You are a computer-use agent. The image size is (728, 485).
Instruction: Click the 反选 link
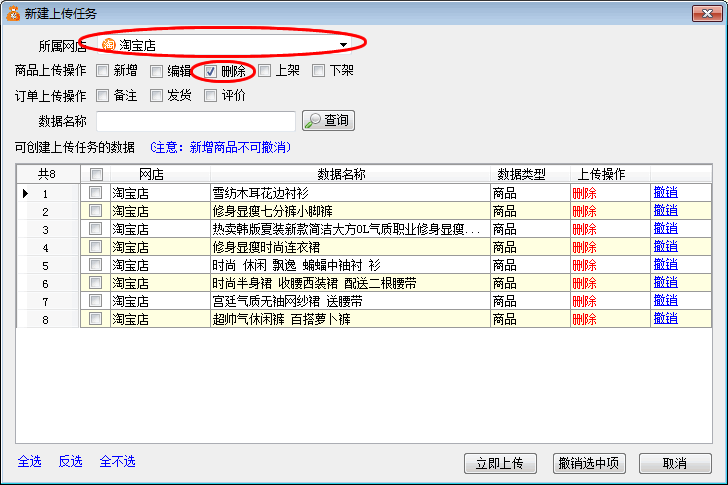(70, 461)
